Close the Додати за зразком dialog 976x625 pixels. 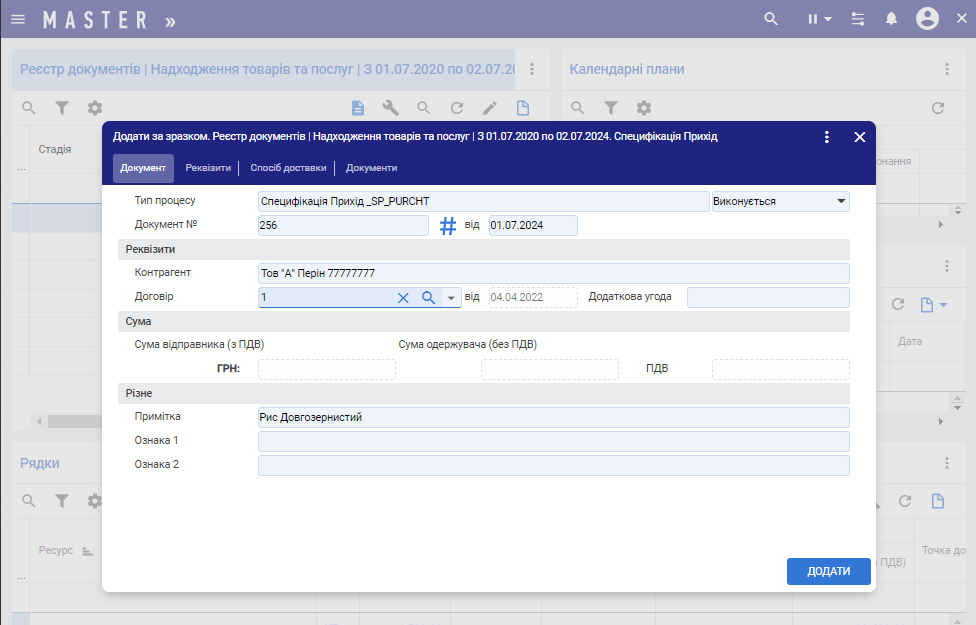click(x=859, y=137)
